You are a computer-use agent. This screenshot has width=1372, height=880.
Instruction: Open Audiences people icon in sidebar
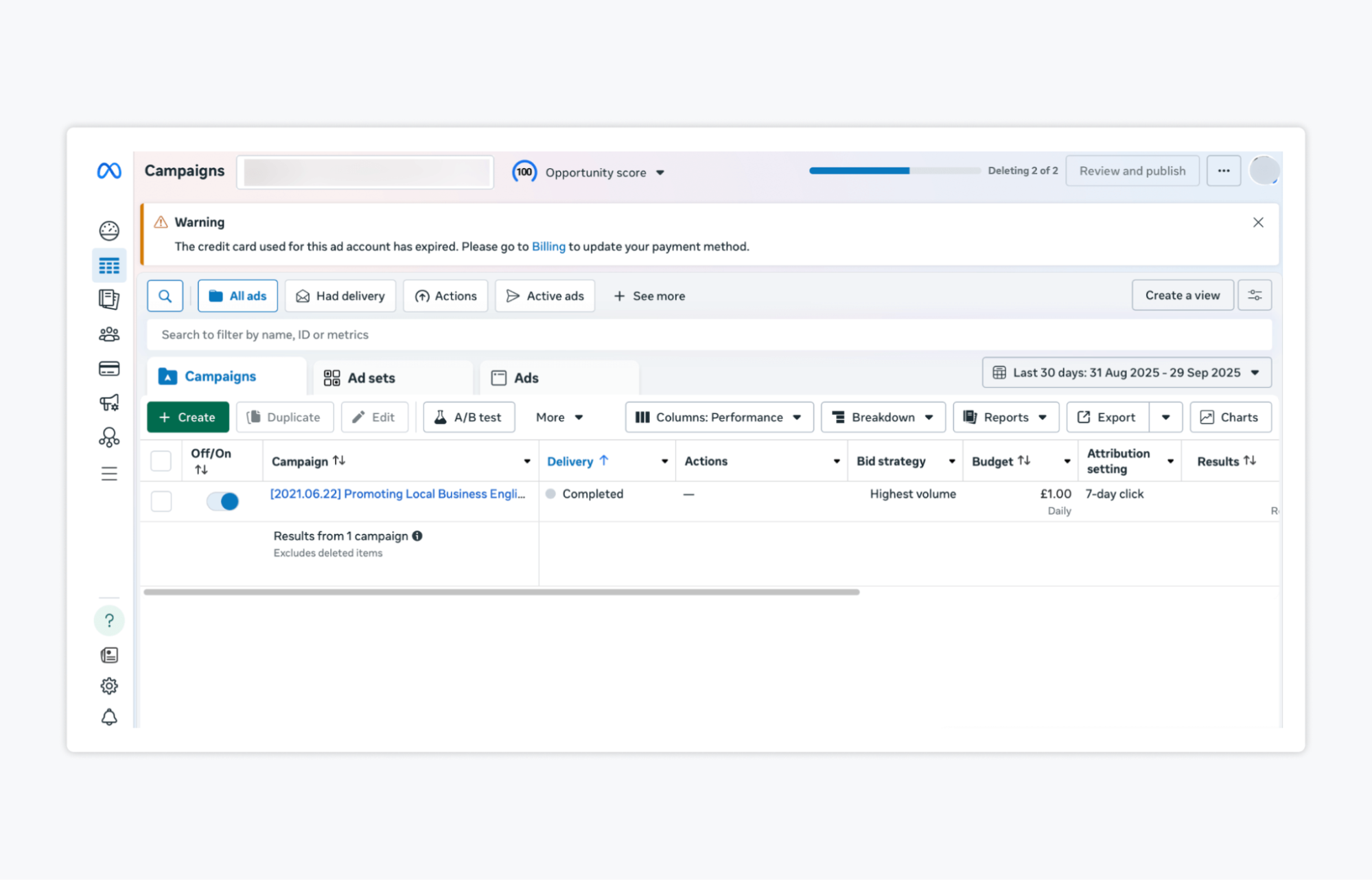tap(109, 334)
